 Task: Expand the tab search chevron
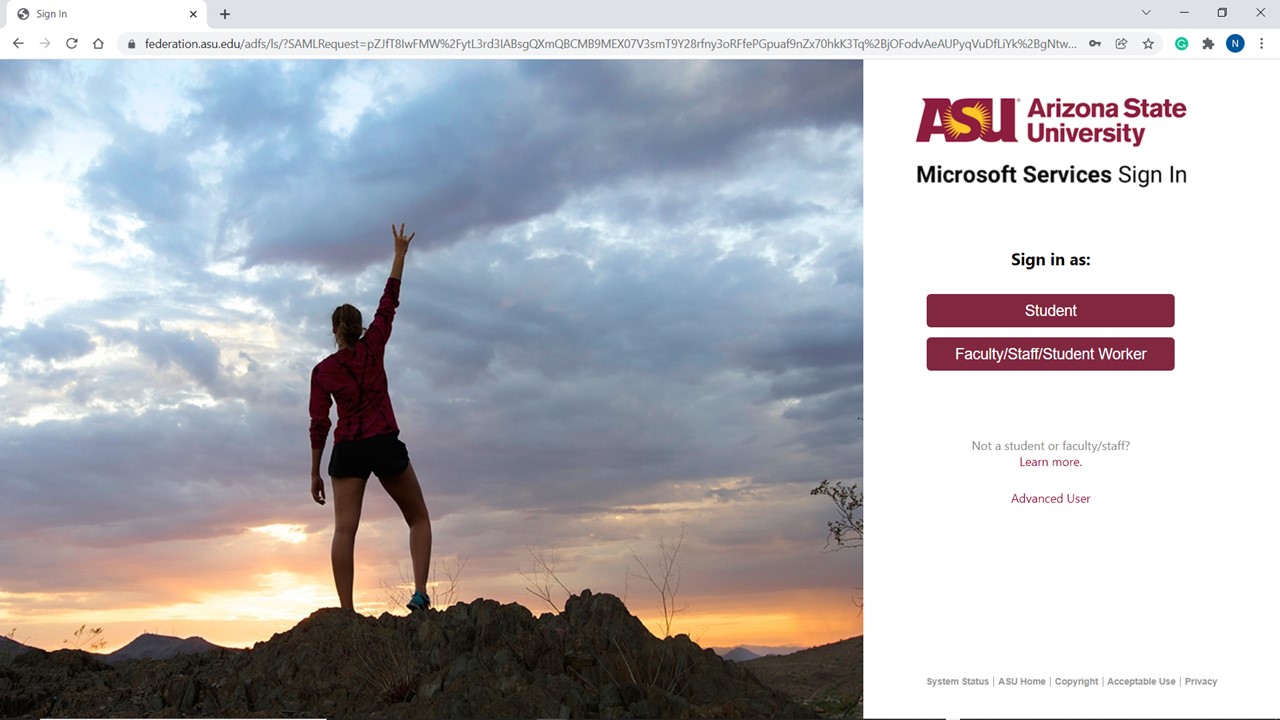(x=1146, y=13)
